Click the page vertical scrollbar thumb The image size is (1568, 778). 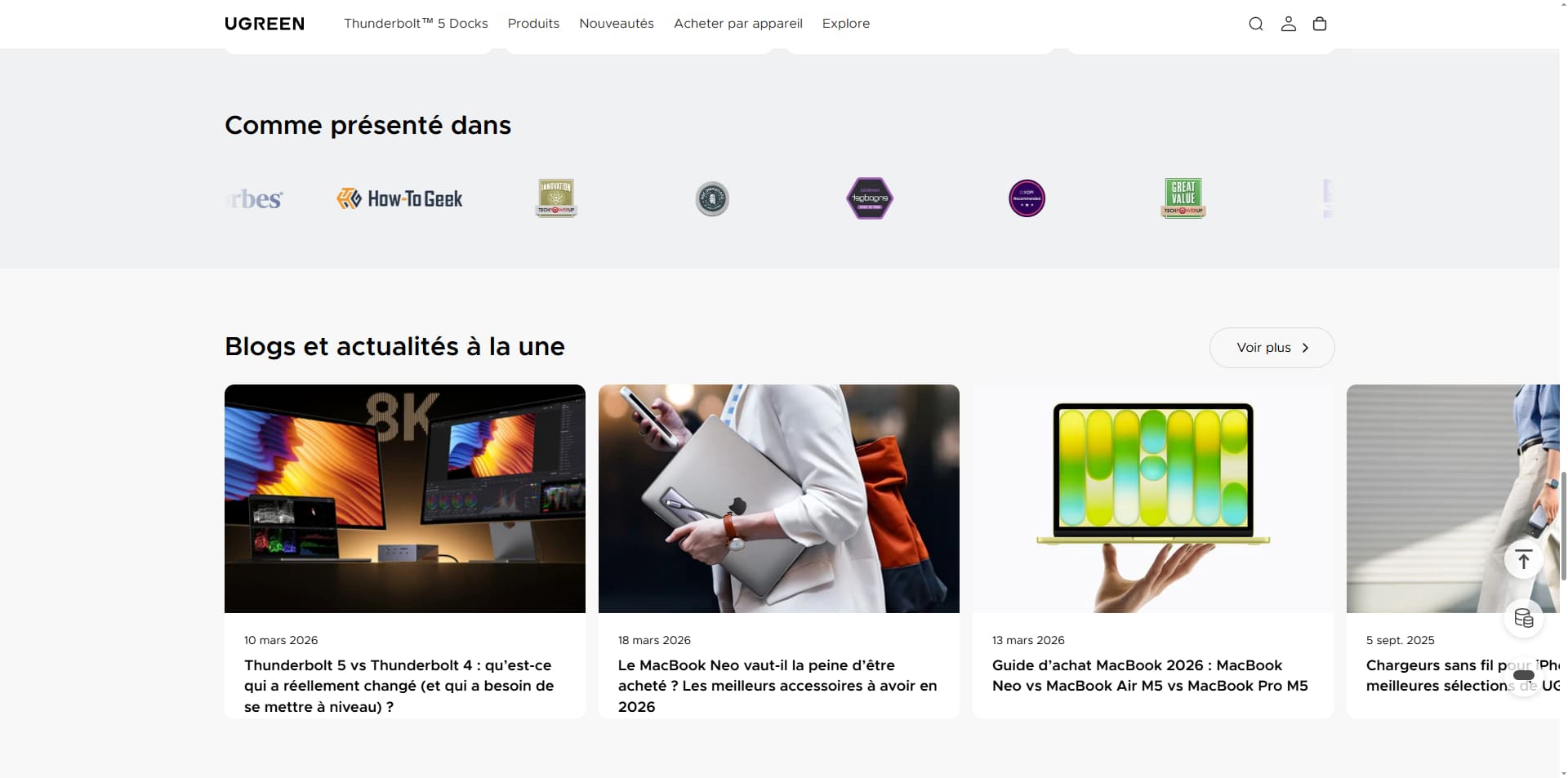click(1563, 526)
